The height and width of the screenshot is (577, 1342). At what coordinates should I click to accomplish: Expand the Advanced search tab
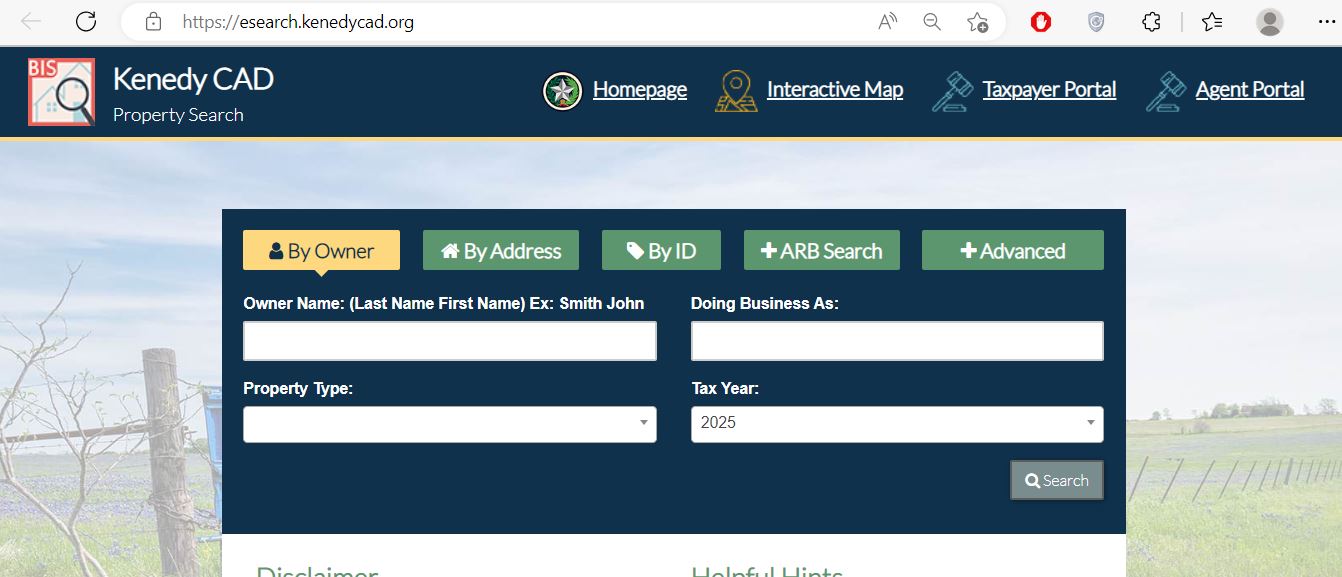tap(1012, 251)
